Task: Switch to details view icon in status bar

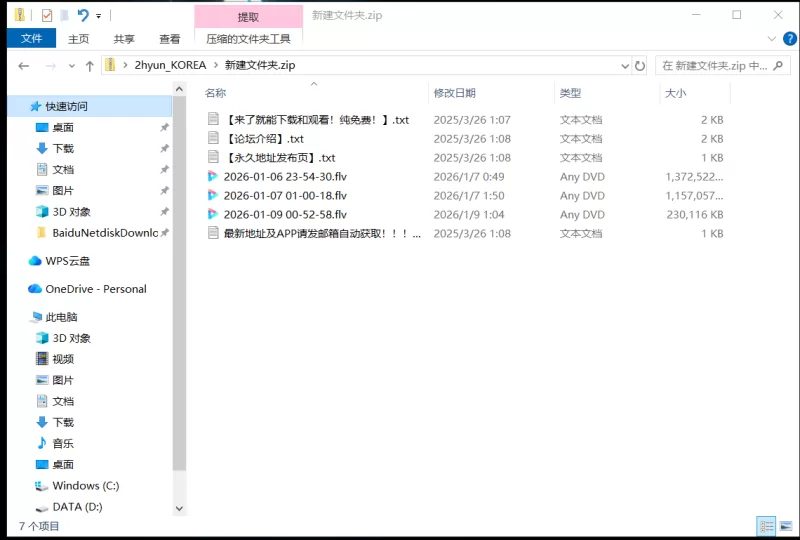Action: click(x=766, y=526)
